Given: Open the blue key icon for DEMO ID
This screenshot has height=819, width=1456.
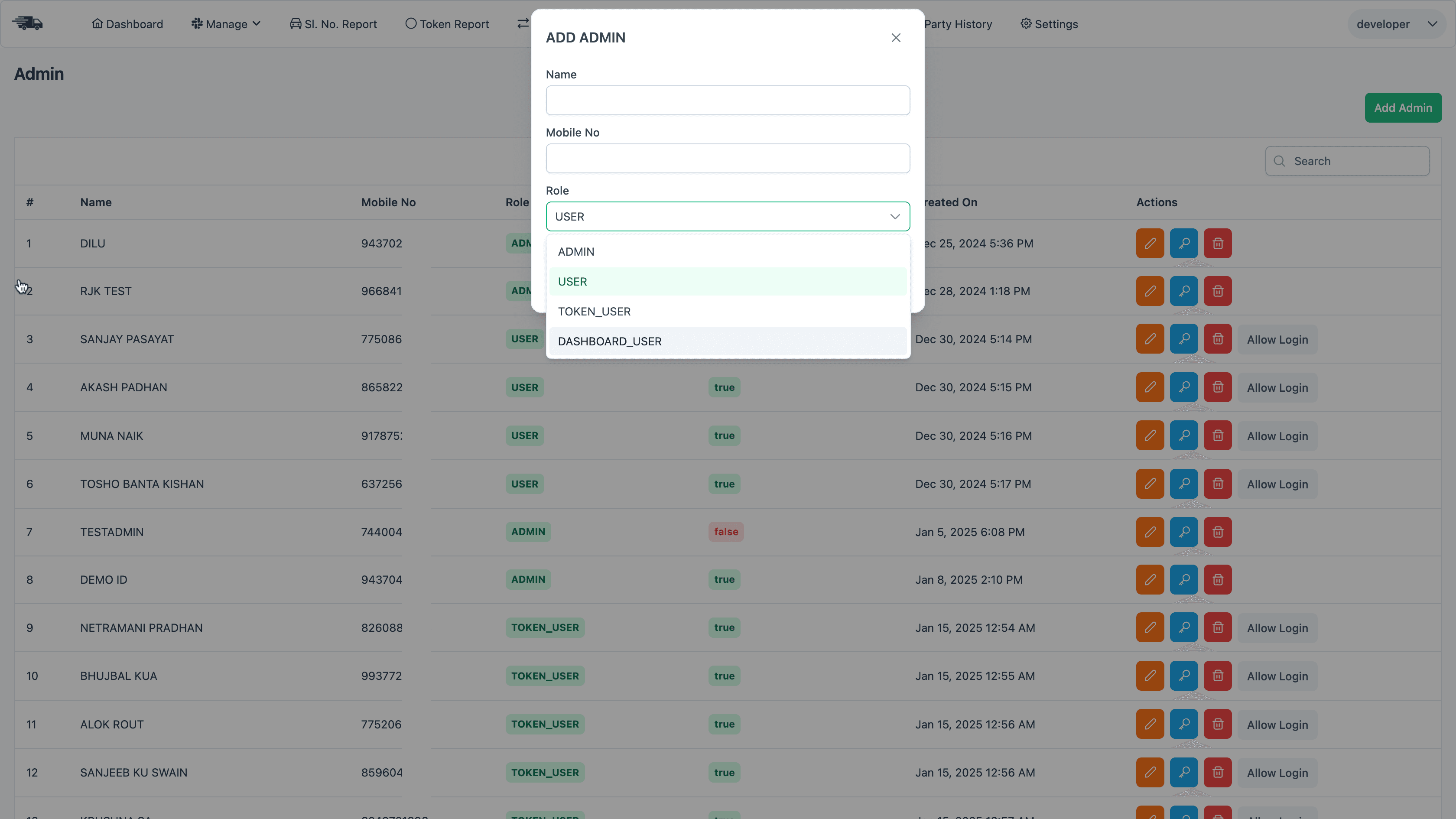Looking at the screenshot, I should click(1184, 579).
